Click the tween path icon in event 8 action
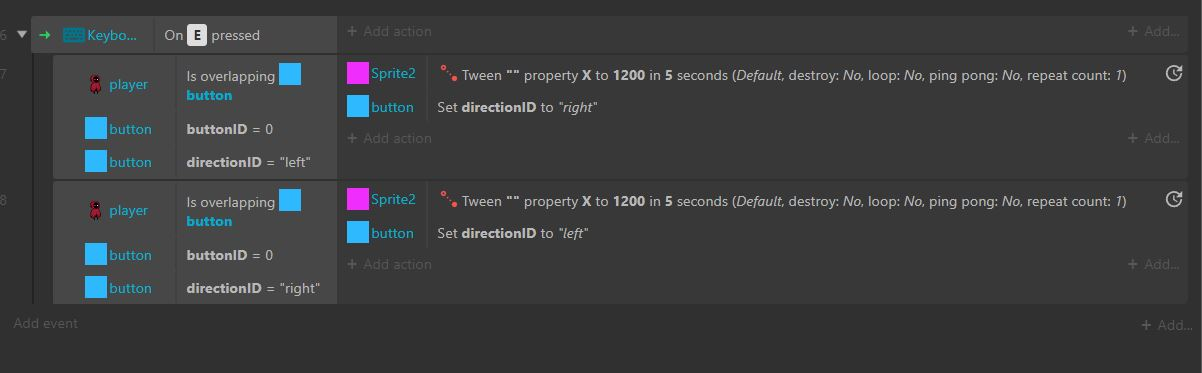The height and width of the screenshot is (373, 1202). click(x=449, y=200)
